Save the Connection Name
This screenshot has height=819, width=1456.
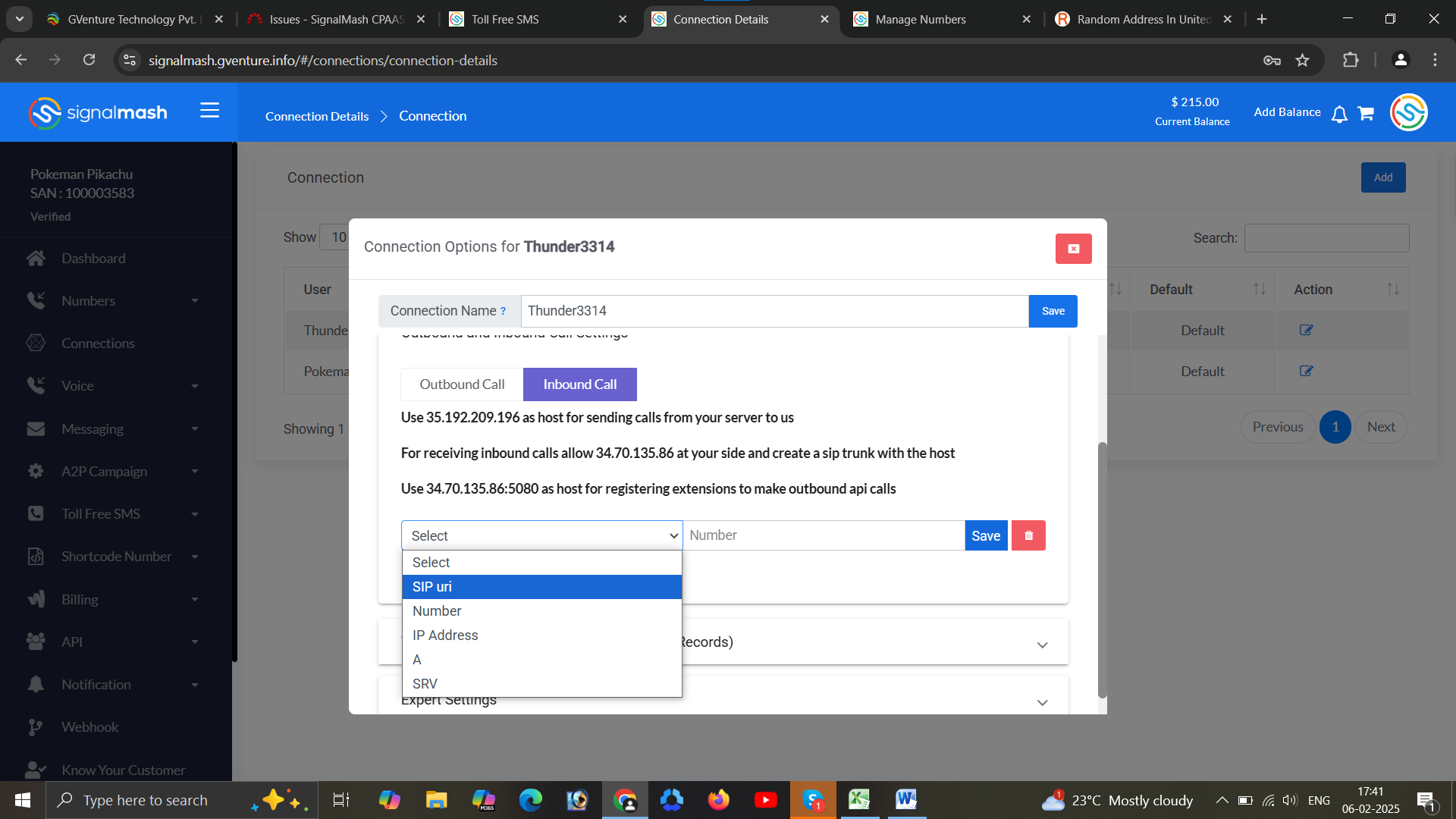[x=1053, y=312]
